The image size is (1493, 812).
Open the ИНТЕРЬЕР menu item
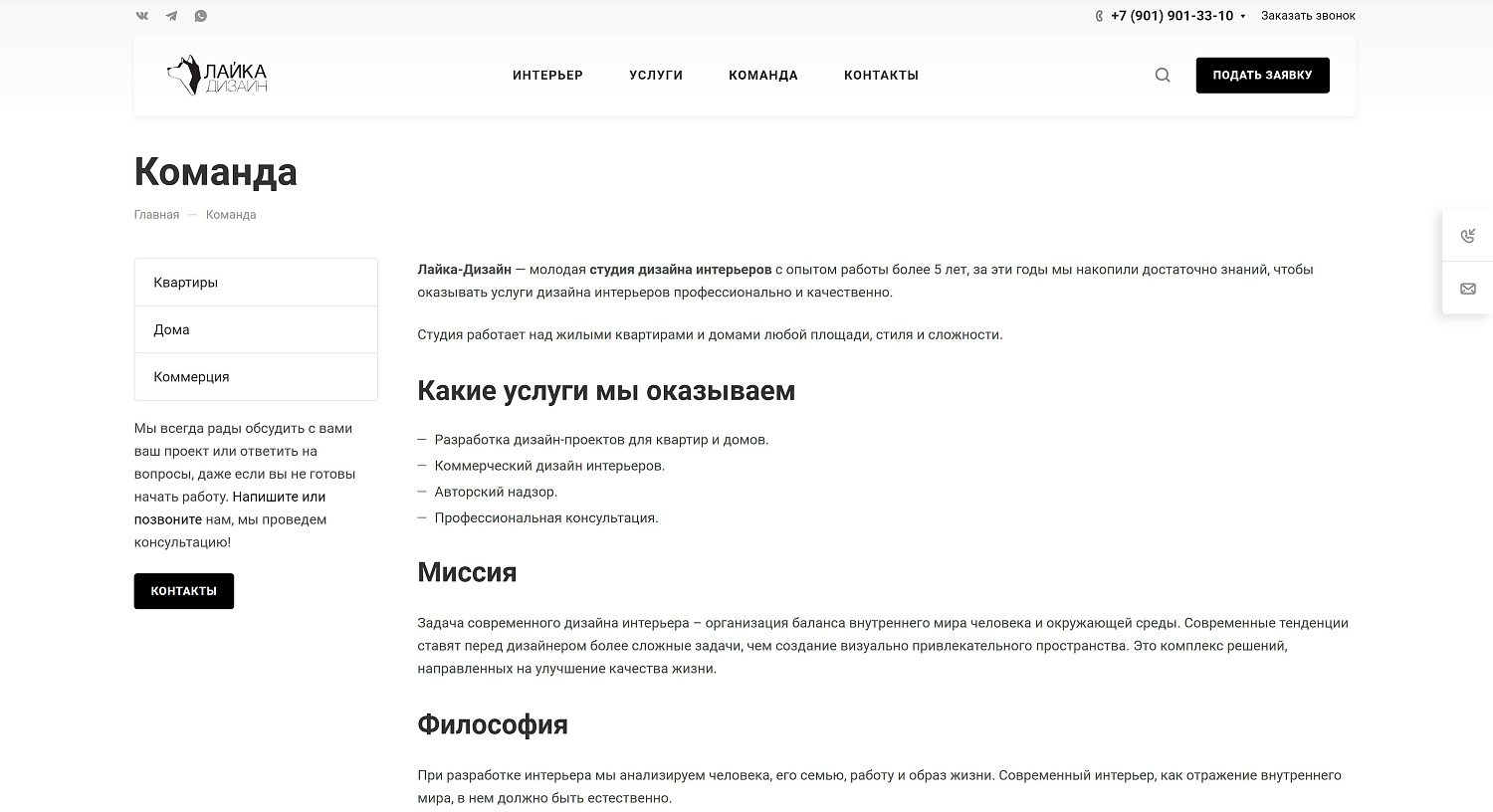(x=547, y=75)
